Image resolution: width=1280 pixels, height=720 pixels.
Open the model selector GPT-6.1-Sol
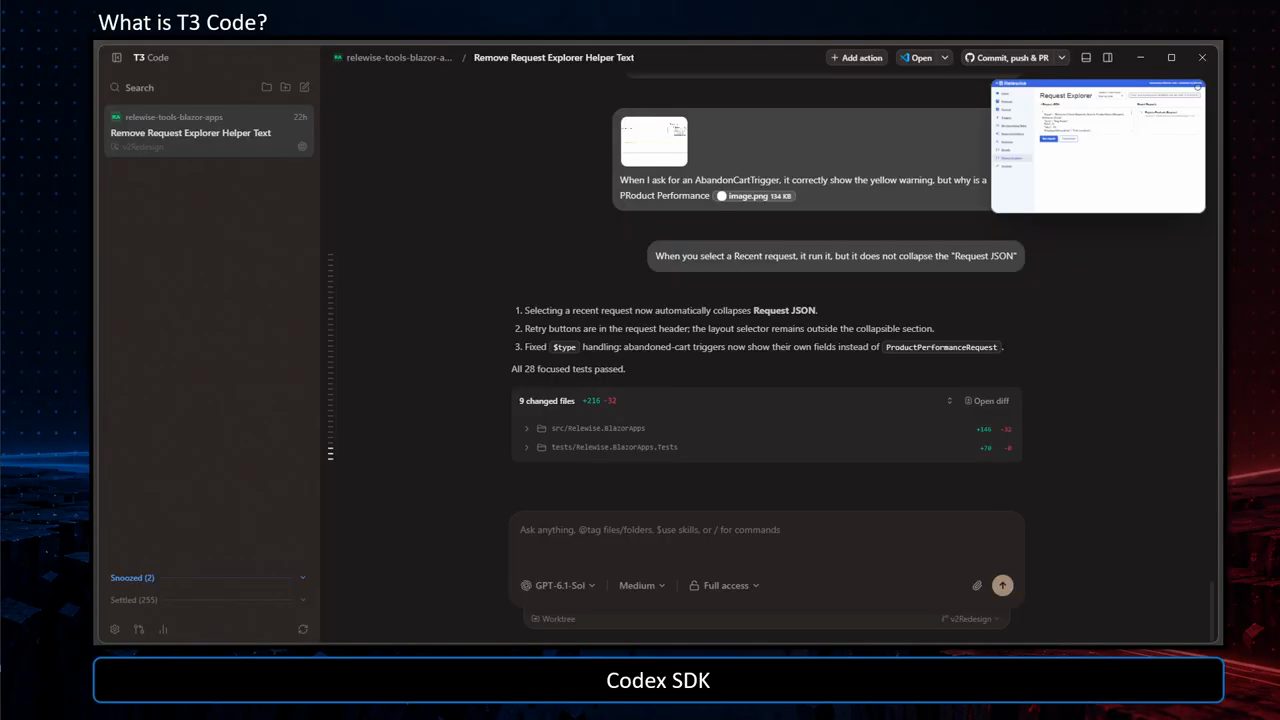pyautogui.click(x=558, y=586)
